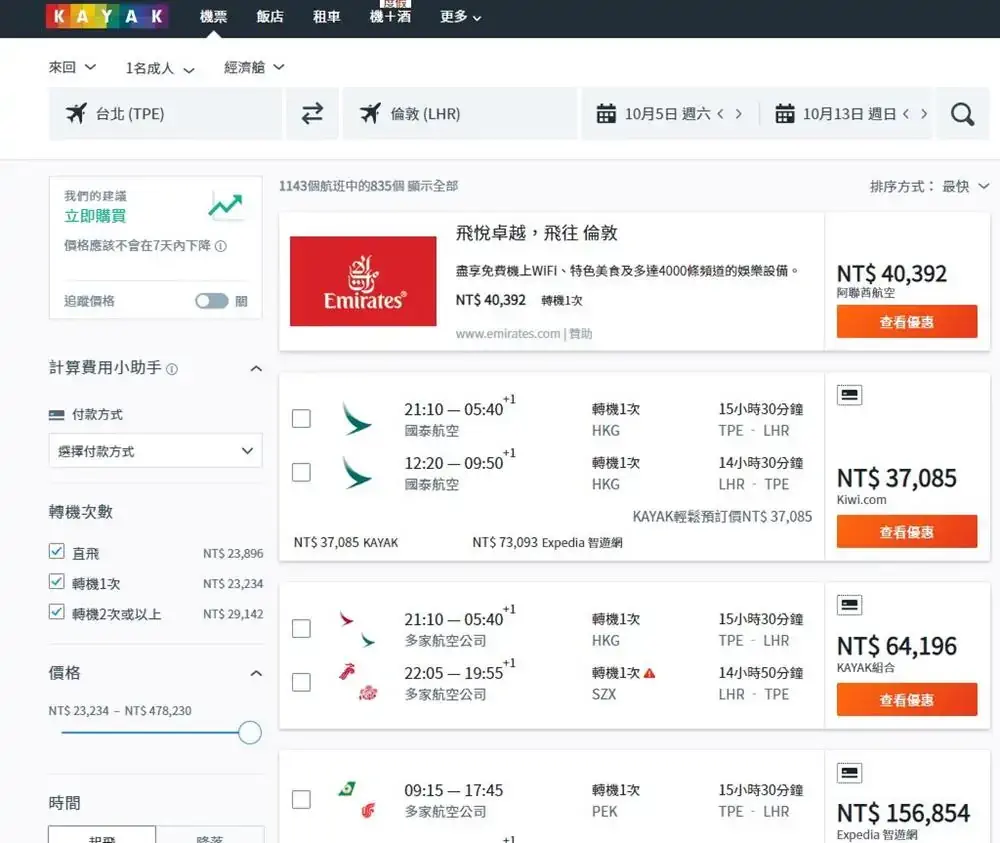Switch to the 起飛 time tab
This screenshot has height=843, width=1000.
(x=102, y=835)
